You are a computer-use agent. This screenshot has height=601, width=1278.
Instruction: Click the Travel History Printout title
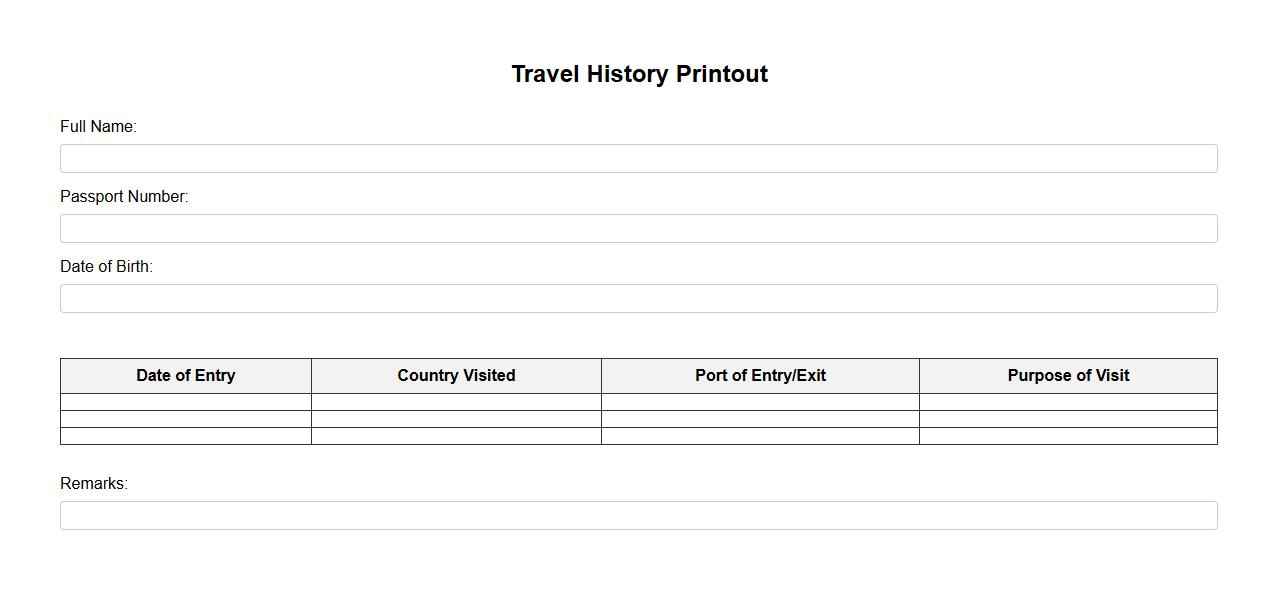coord(639,74)
